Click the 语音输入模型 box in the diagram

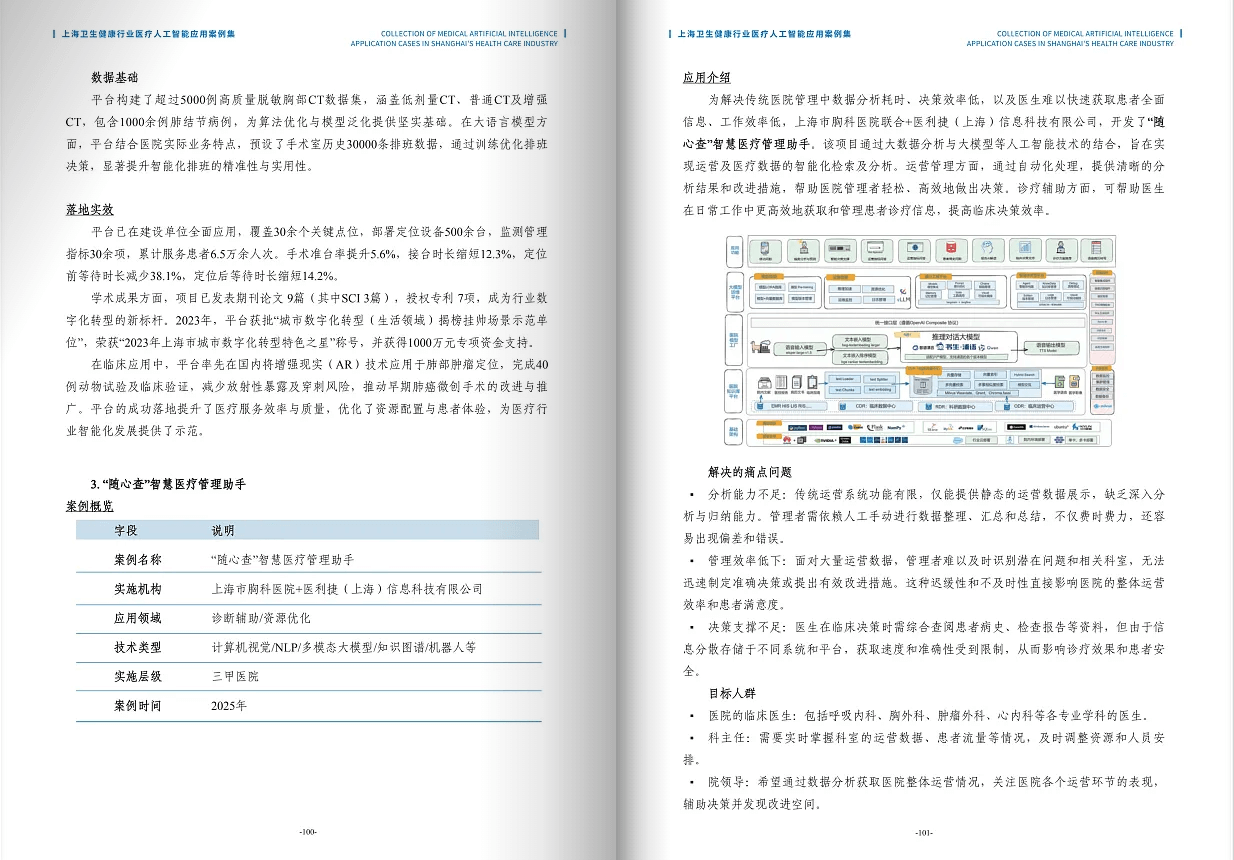(x=800, y=349)
